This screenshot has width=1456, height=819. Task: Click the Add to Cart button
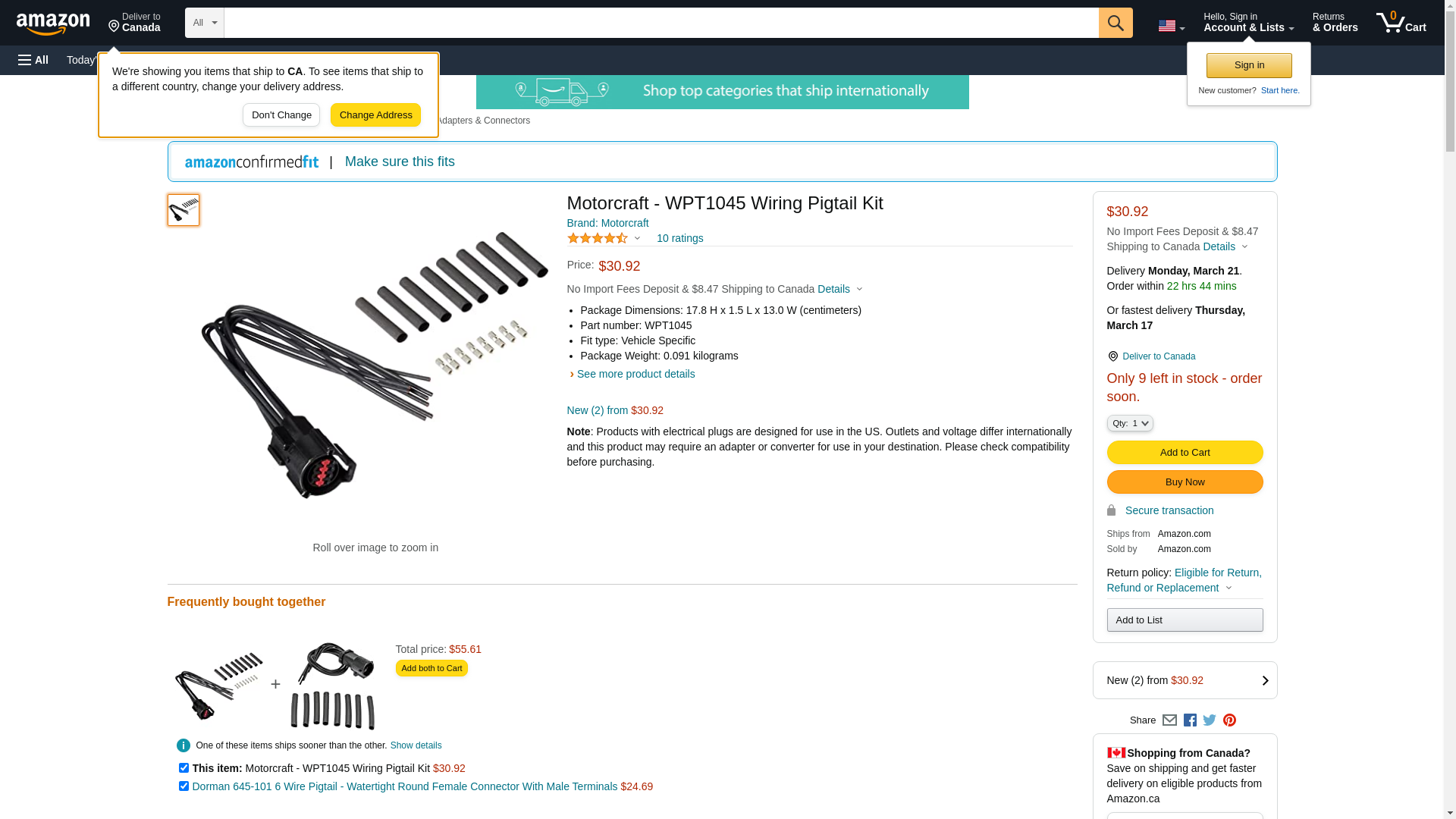point(1185,453)
